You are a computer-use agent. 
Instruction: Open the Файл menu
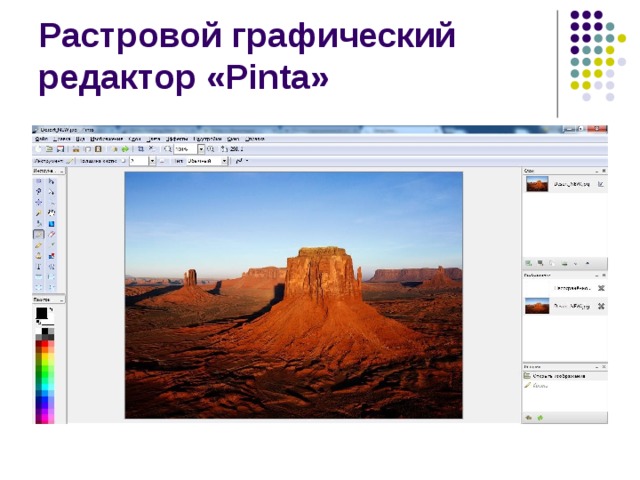tap(41, 139)
